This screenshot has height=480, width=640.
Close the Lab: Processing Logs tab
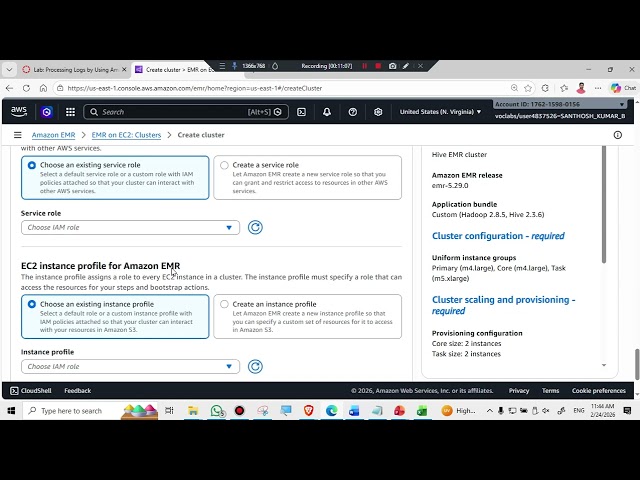click(124, 70)
